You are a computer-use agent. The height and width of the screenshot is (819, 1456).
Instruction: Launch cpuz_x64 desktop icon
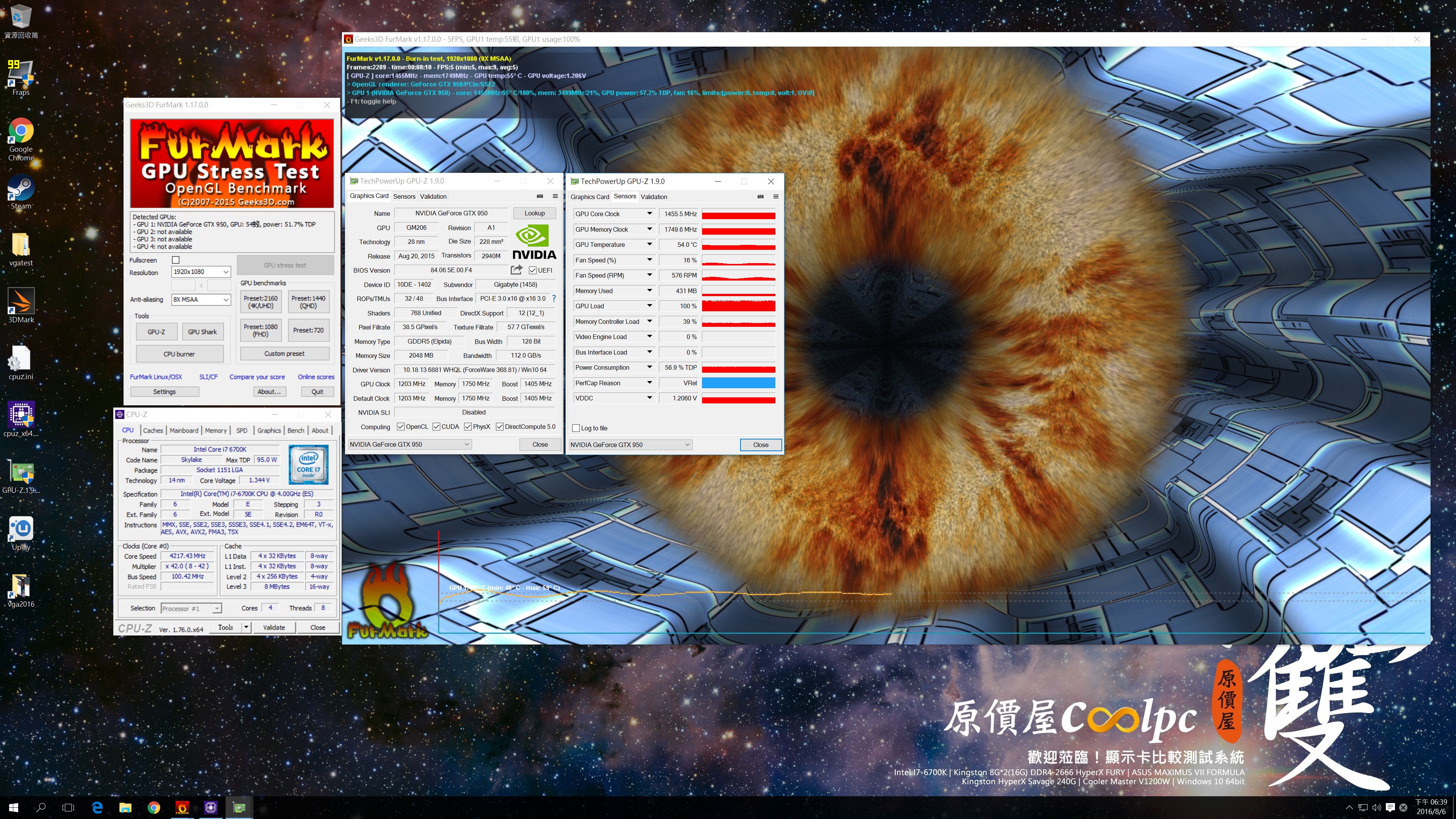[x=21, y=419]
